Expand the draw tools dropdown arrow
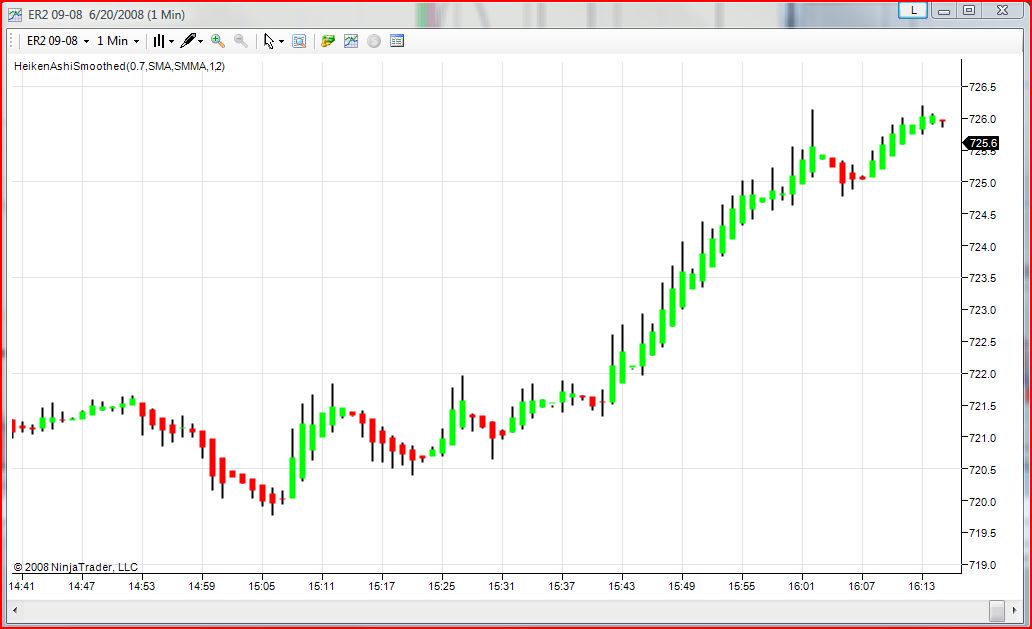The width and height of the screenshot is (1032, 629). 200,41
